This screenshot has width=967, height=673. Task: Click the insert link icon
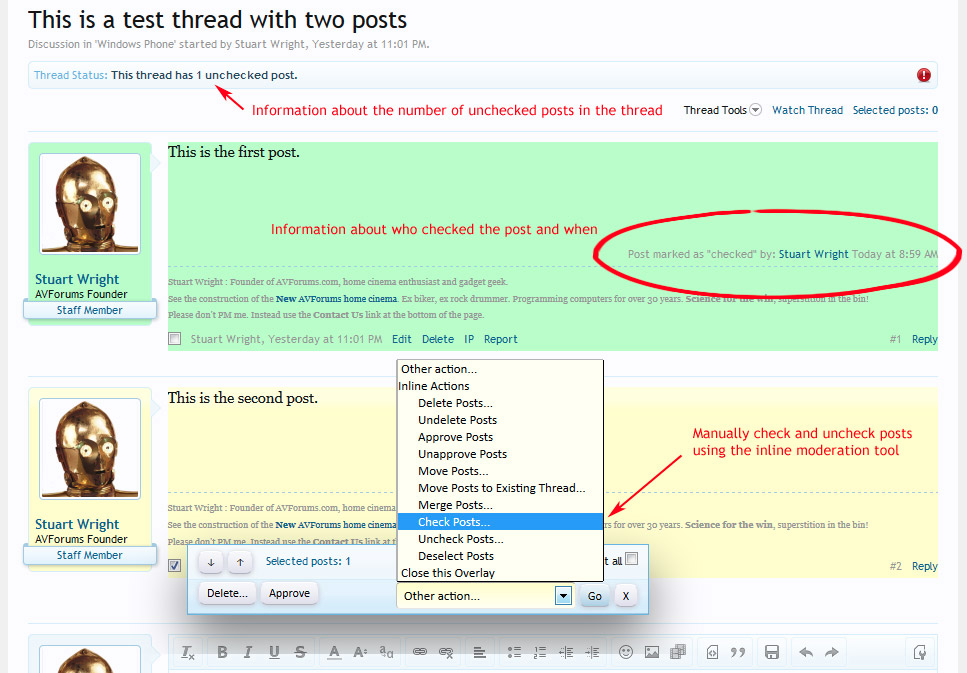coord(420,652)
